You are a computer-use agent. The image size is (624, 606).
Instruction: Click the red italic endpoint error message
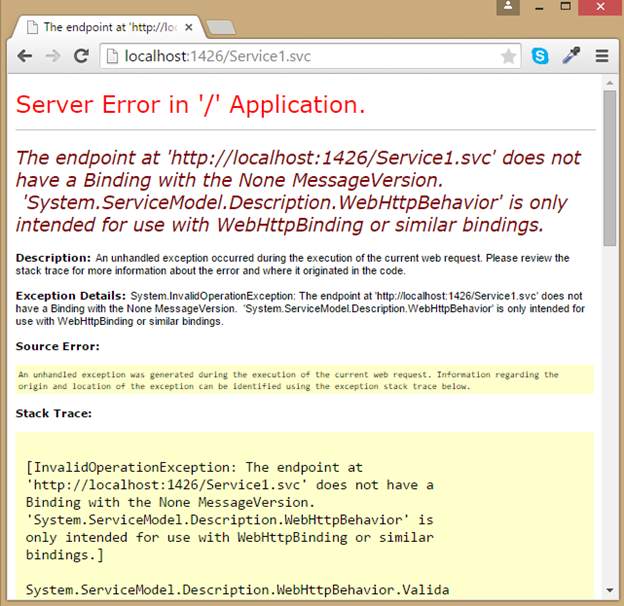click(x=298, y=191)
